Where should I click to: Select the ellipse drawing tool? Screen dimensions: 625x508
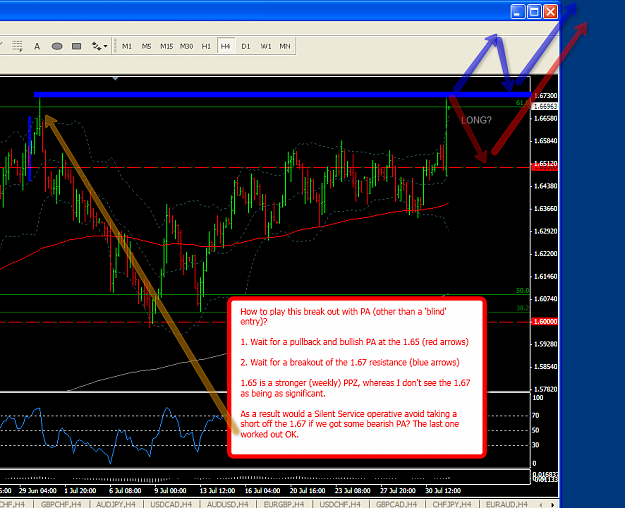[x=57, y=46]
